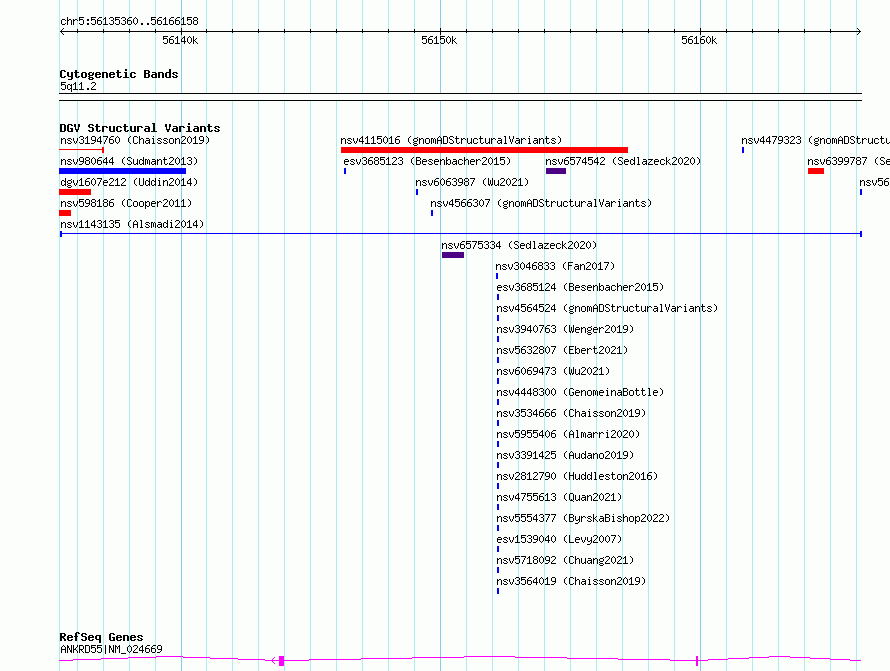The image size is (890, 671).
Task: Click the chr5:56135360..56166158 coordinates text
Action: click(129, 21)
